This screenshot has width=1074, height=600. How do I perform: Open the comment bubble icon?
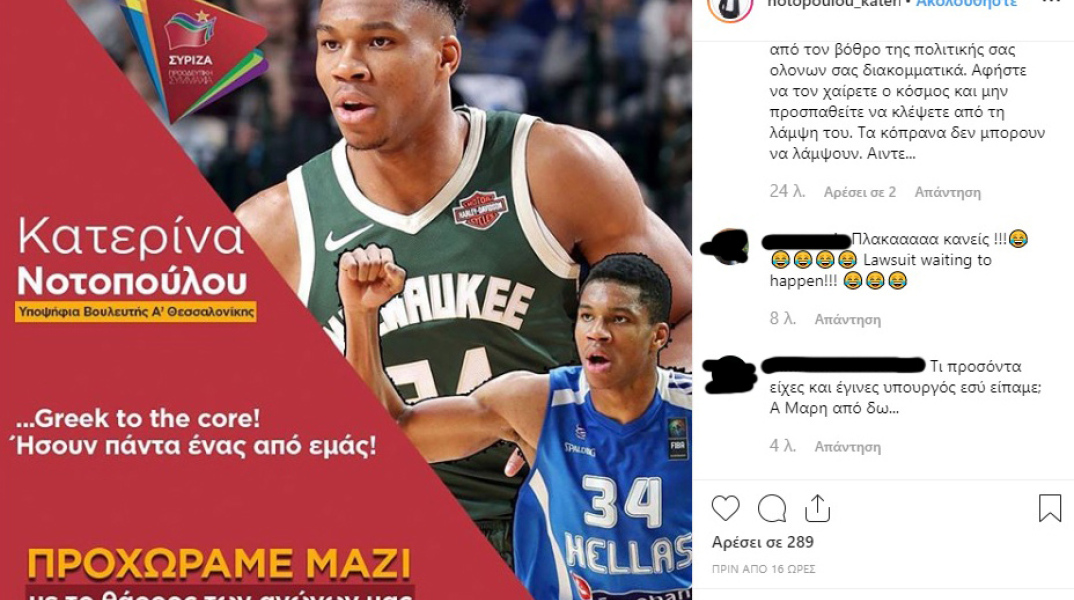point(772,508)
